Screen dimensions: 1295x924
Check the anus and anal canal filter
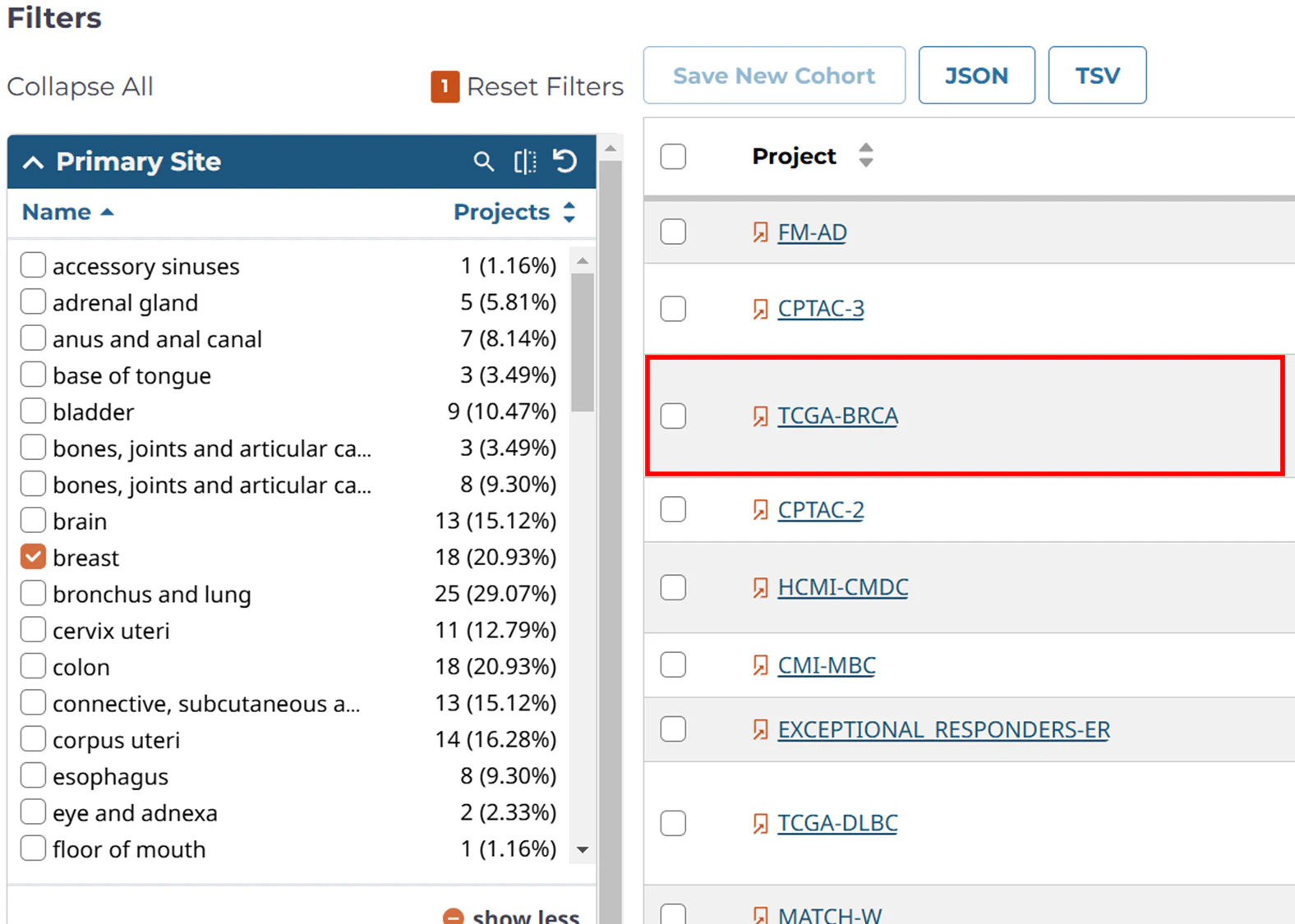[33, 338]
